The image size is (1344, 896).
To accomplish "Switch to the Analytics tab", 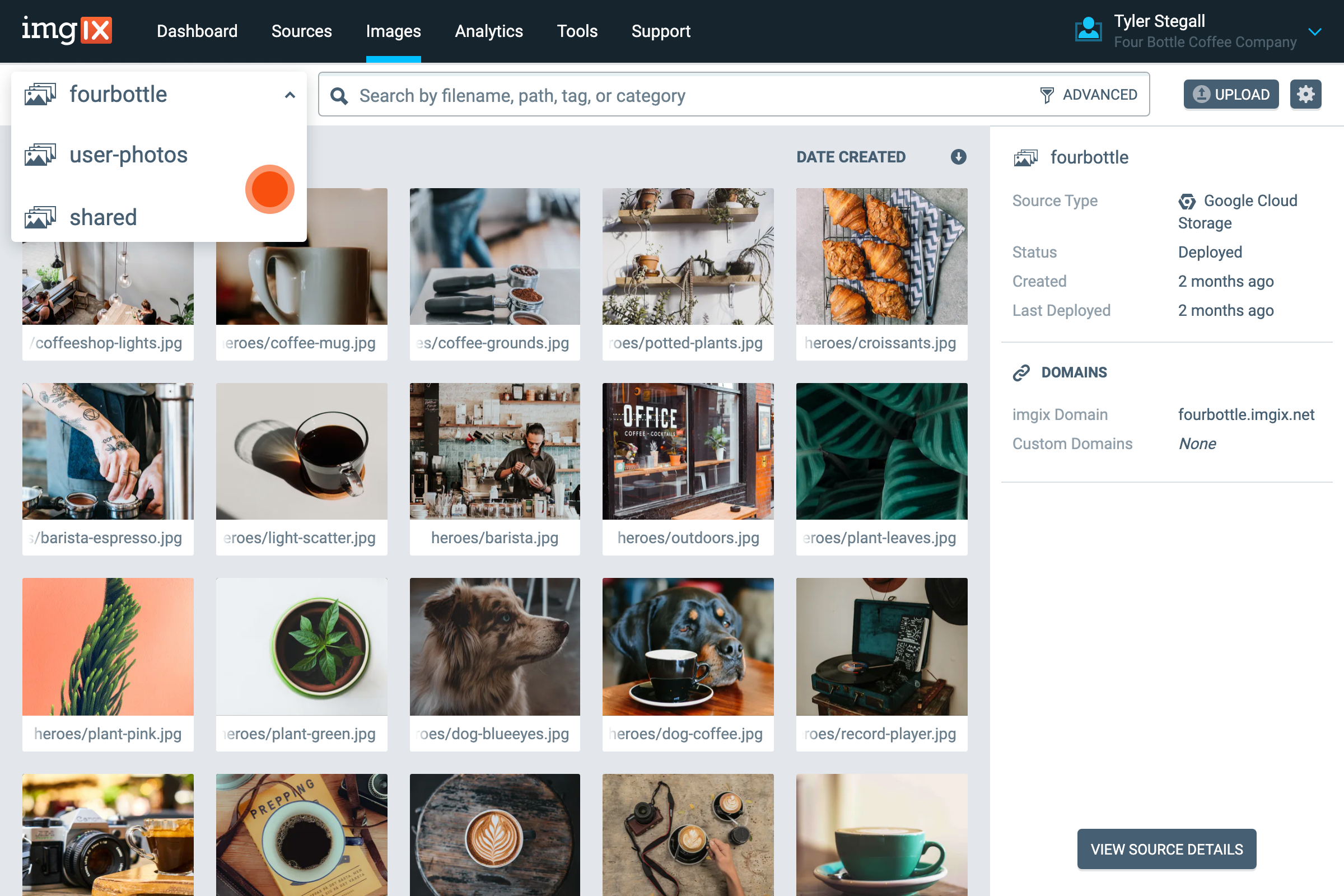I will pyautogui.click(x=488, y=31).
